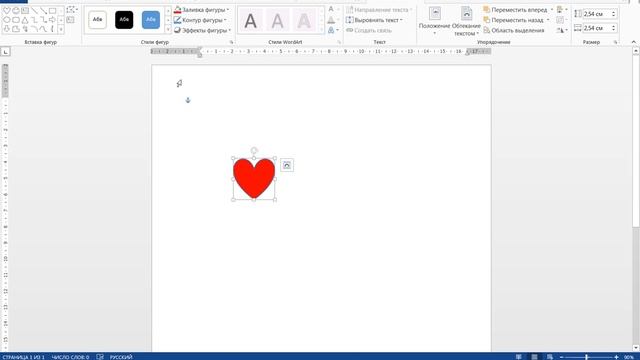Viewport: 640px width, 360px height.
Task: Click the anchor icon on the page
Action: click(188, 100)
